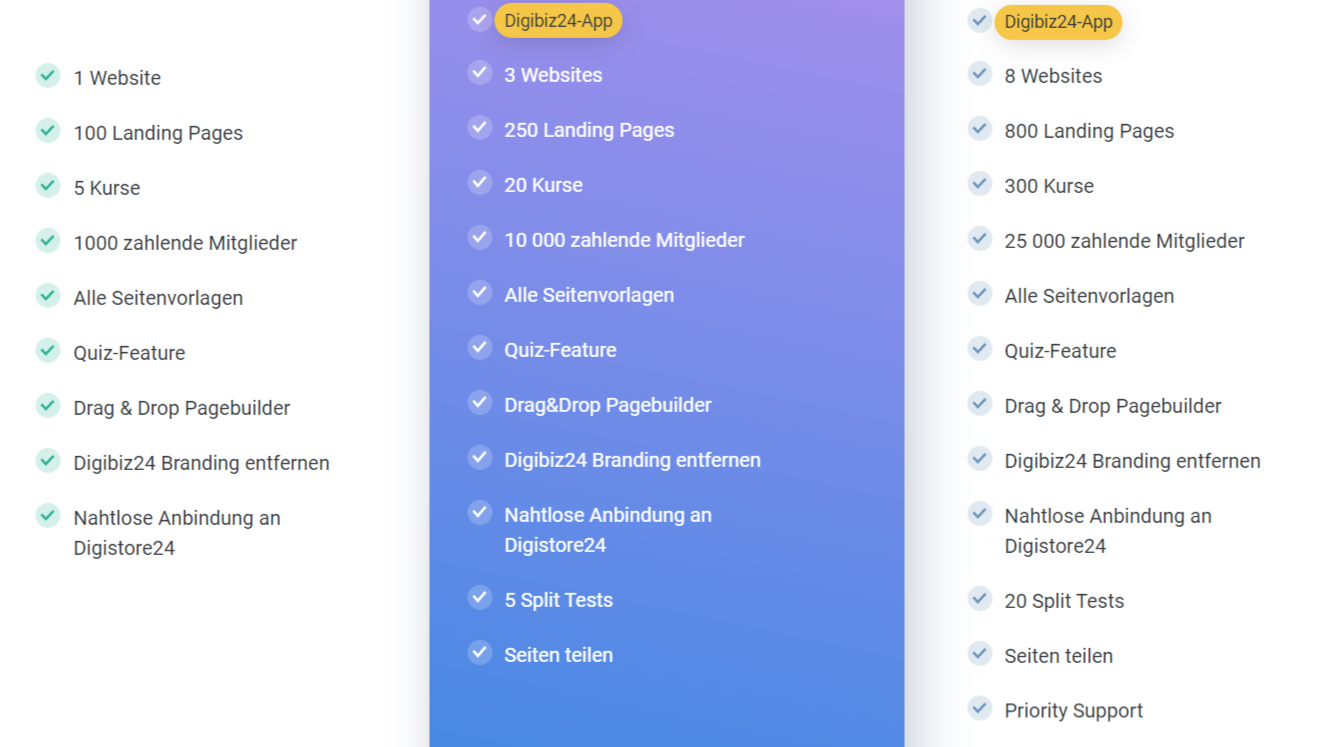Select the '20 Kurse' text

click(543, 185)
